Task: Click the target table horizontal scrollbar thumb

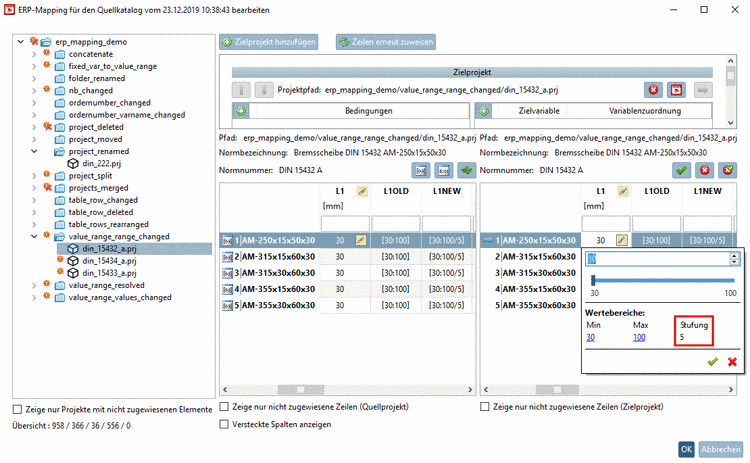Action: point(557,389)
